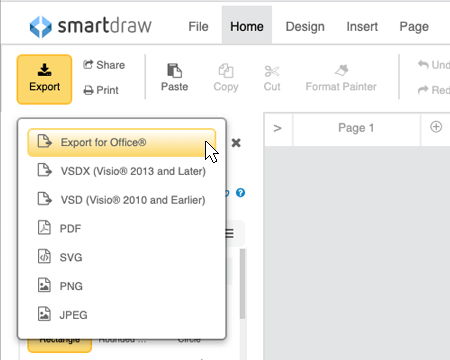Screen dimensions: 450x360
Task: Click the Share option
Action: [x=104, y=65]
